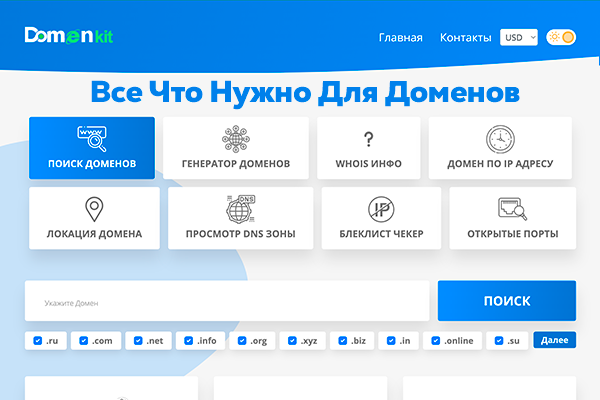The image size is (600, 400).
Task: Uncheck the .ru domain checkbox
Action: tap(38, 341)
